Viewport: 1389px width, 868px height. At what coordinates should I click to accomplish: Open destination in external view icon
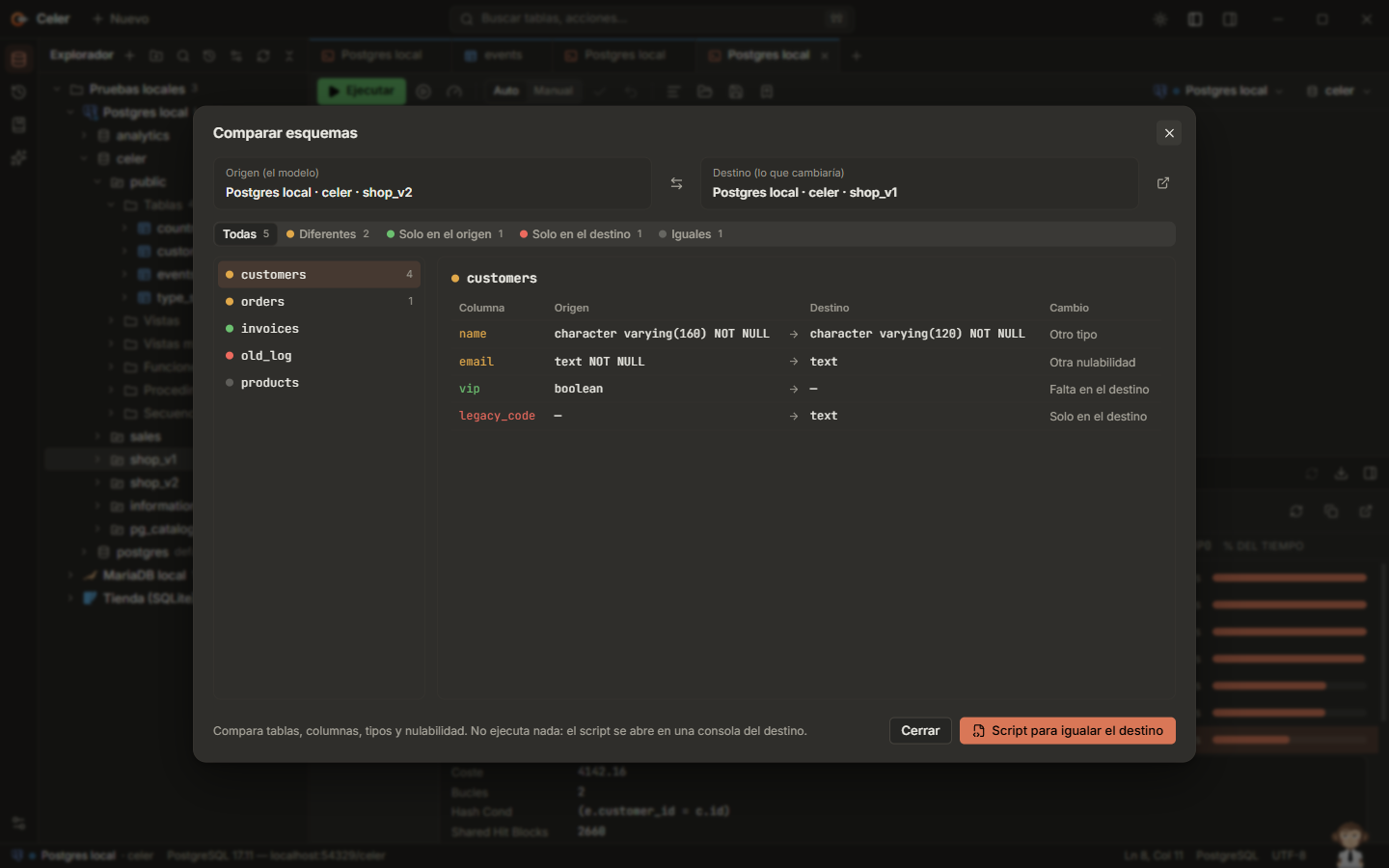[1163, 183]
